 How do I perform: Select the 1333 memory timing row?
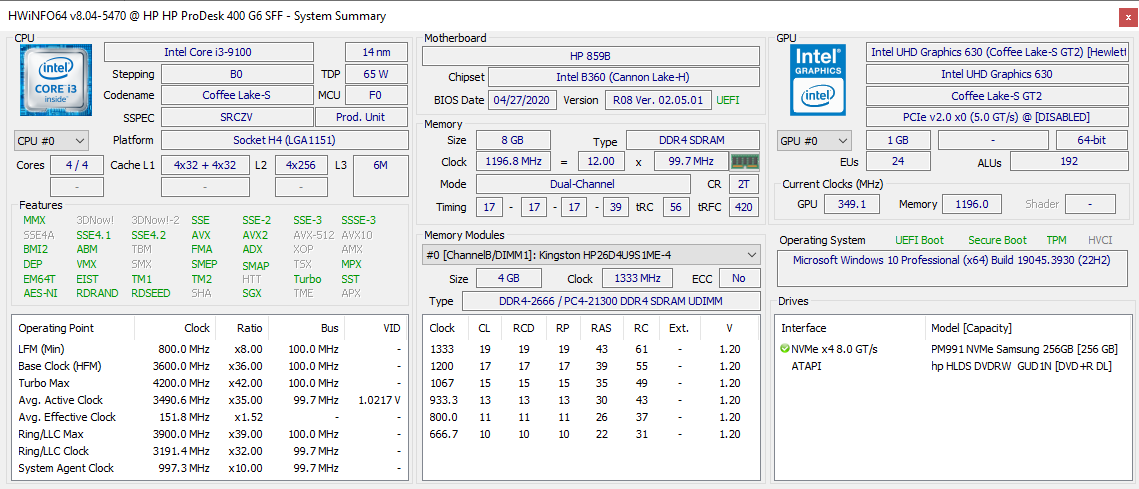click(591, 349)
